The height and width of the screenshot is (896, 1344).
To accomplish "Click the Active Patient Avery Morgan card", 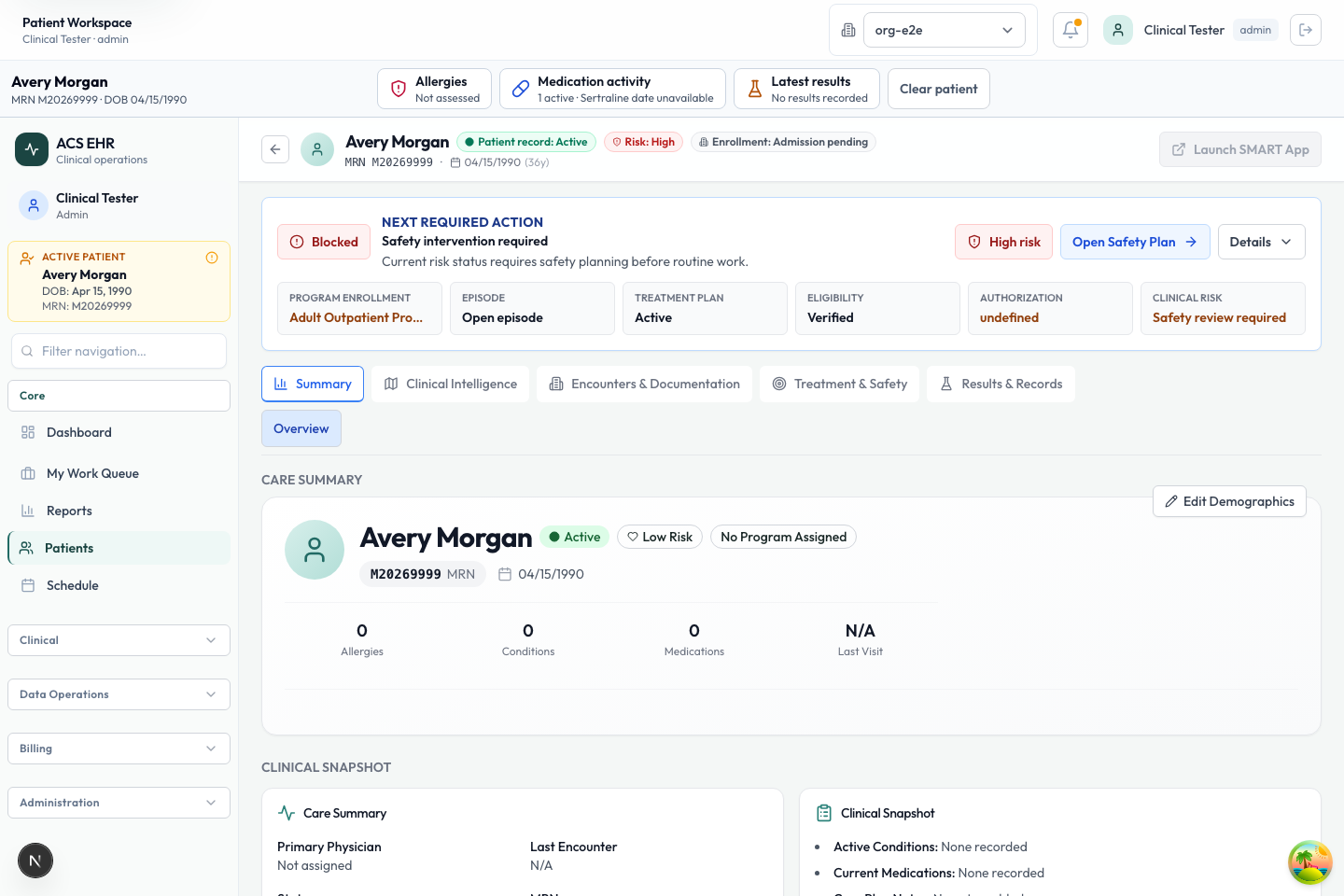I will tap(119, 282).
